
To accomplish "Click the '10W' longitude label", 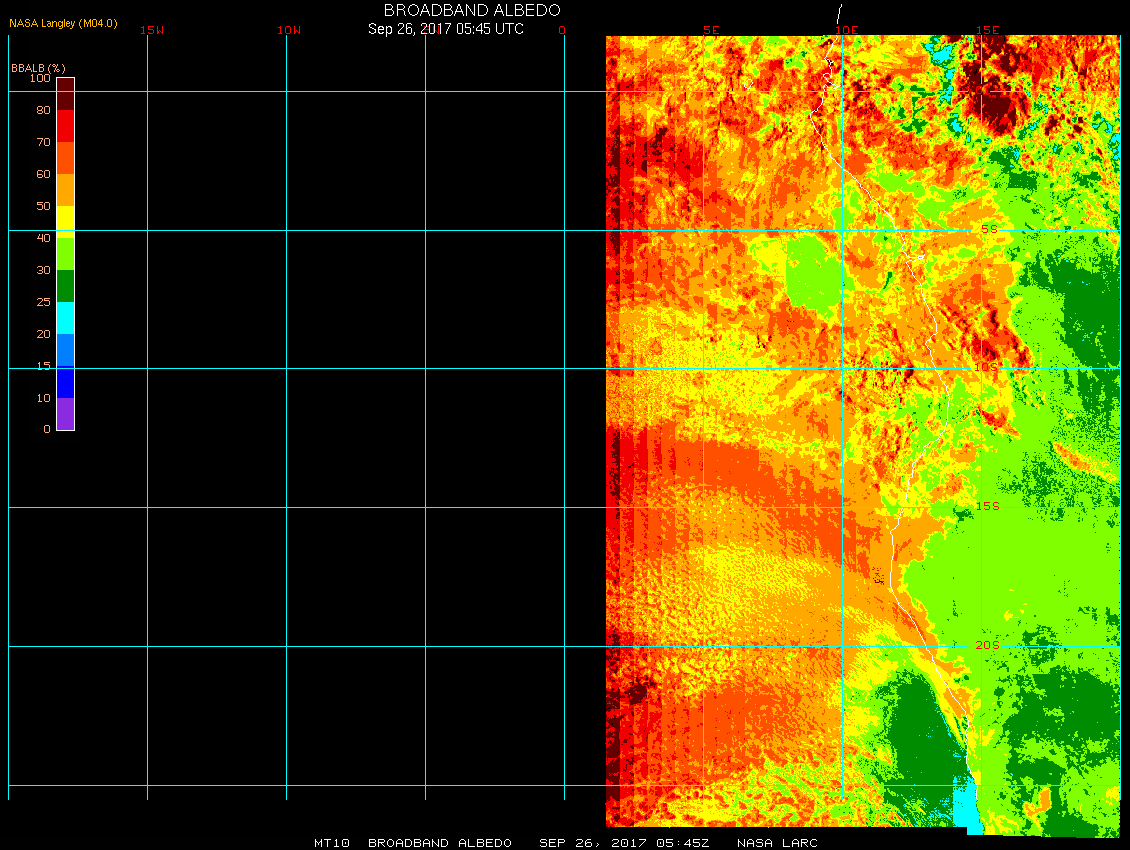I will tap(289, 30).
